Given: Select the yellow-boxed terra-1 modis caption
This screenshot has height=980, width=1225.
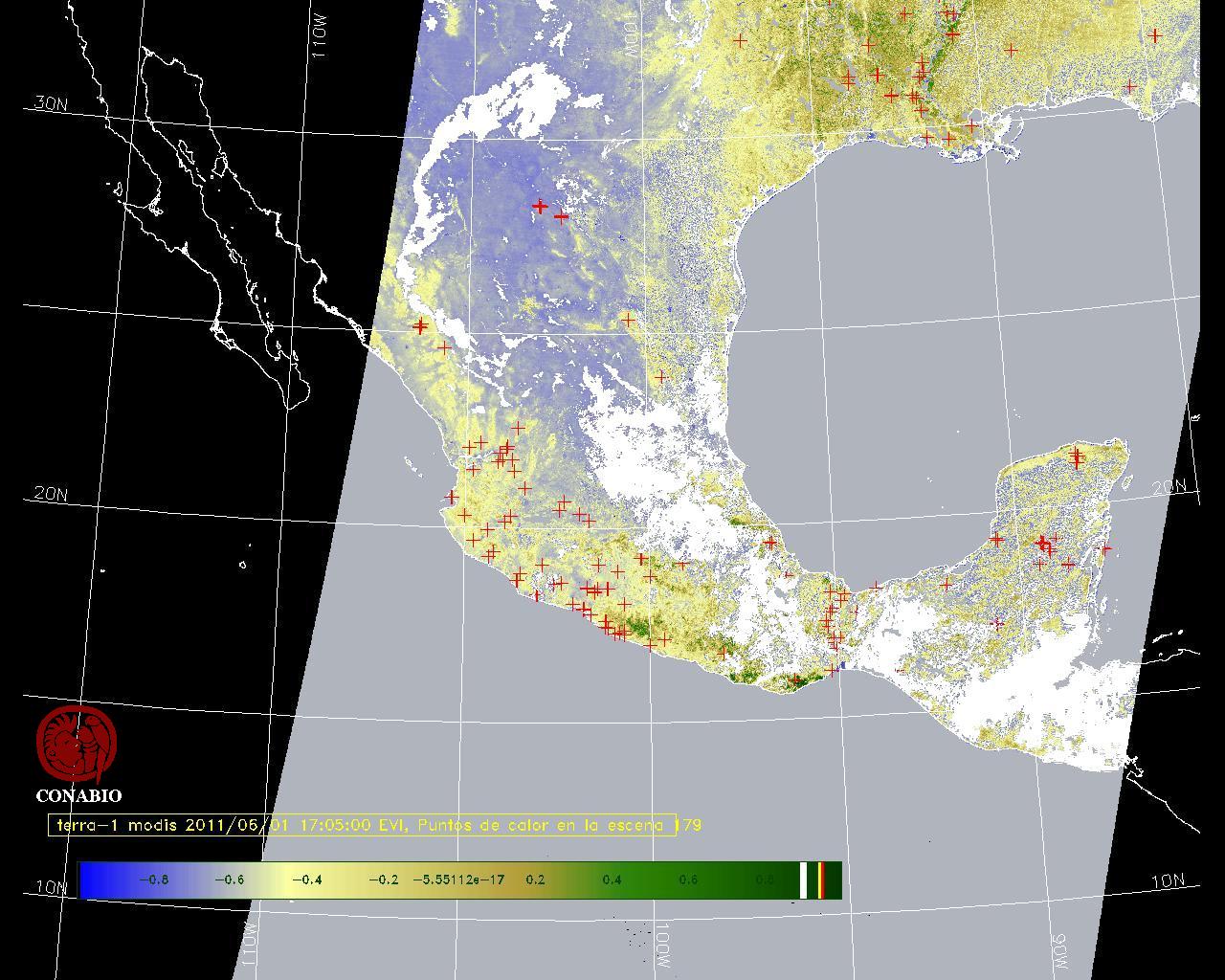Looking at the screenshot, I should 362,825.
